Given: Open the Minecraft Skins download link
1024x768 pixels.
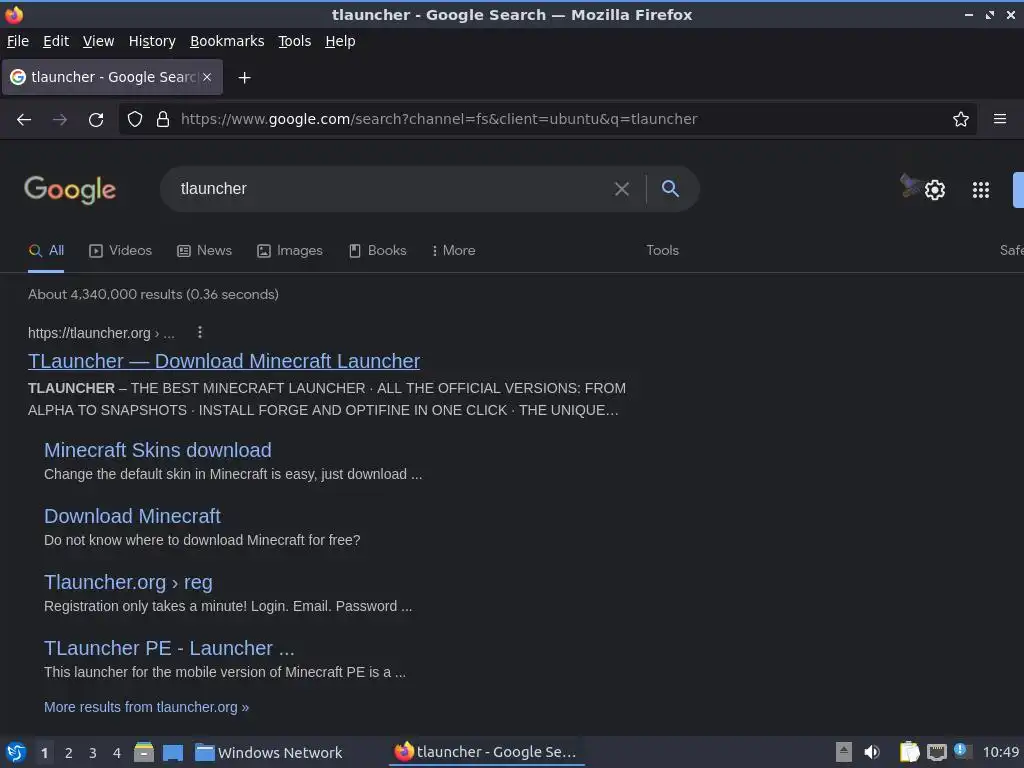Looking at the screenshot, I should [x=157, y=450].
